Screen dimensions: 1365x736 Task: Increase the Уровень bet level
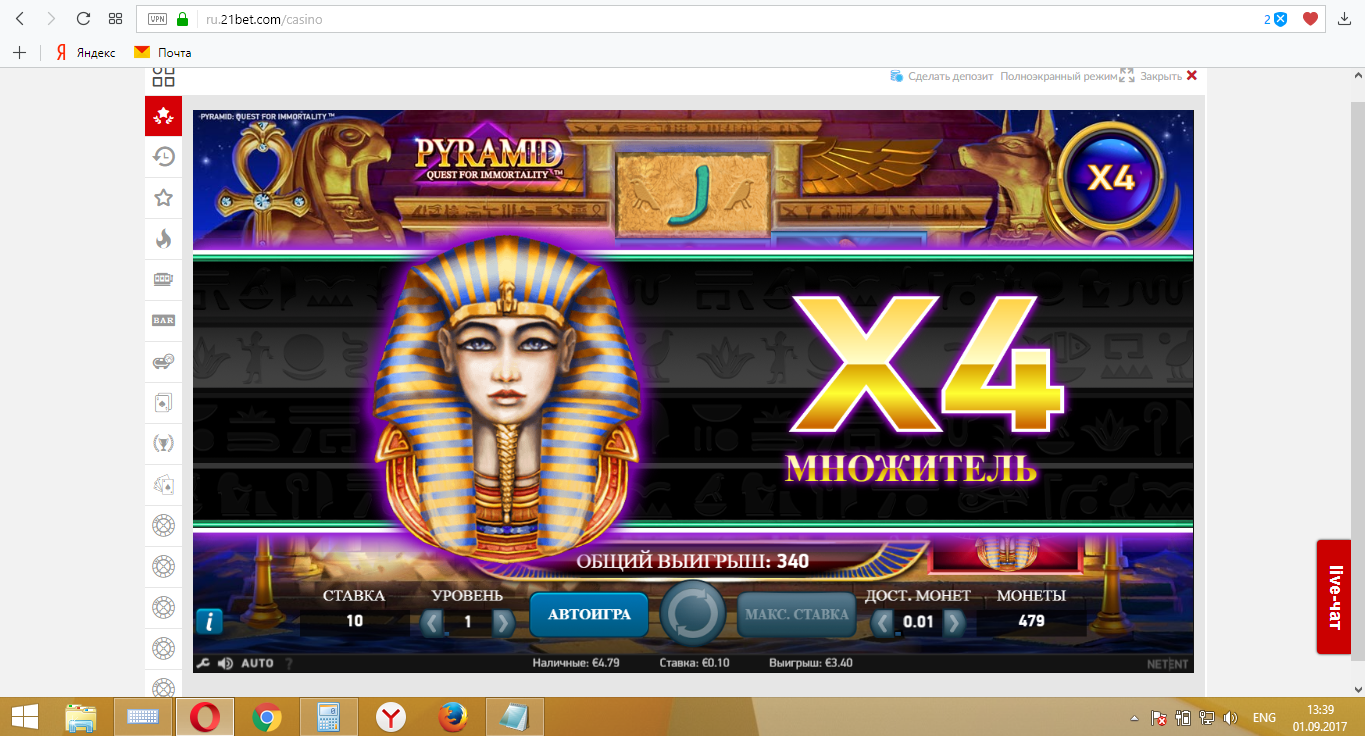coord(503,623)
